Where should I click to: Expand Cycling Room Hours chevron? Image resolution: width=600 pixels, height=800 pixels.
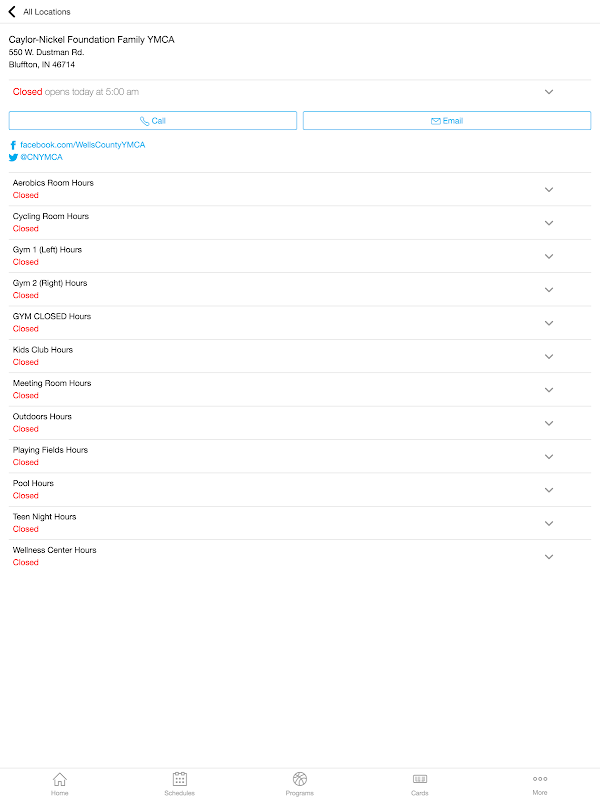coord(549,223)
